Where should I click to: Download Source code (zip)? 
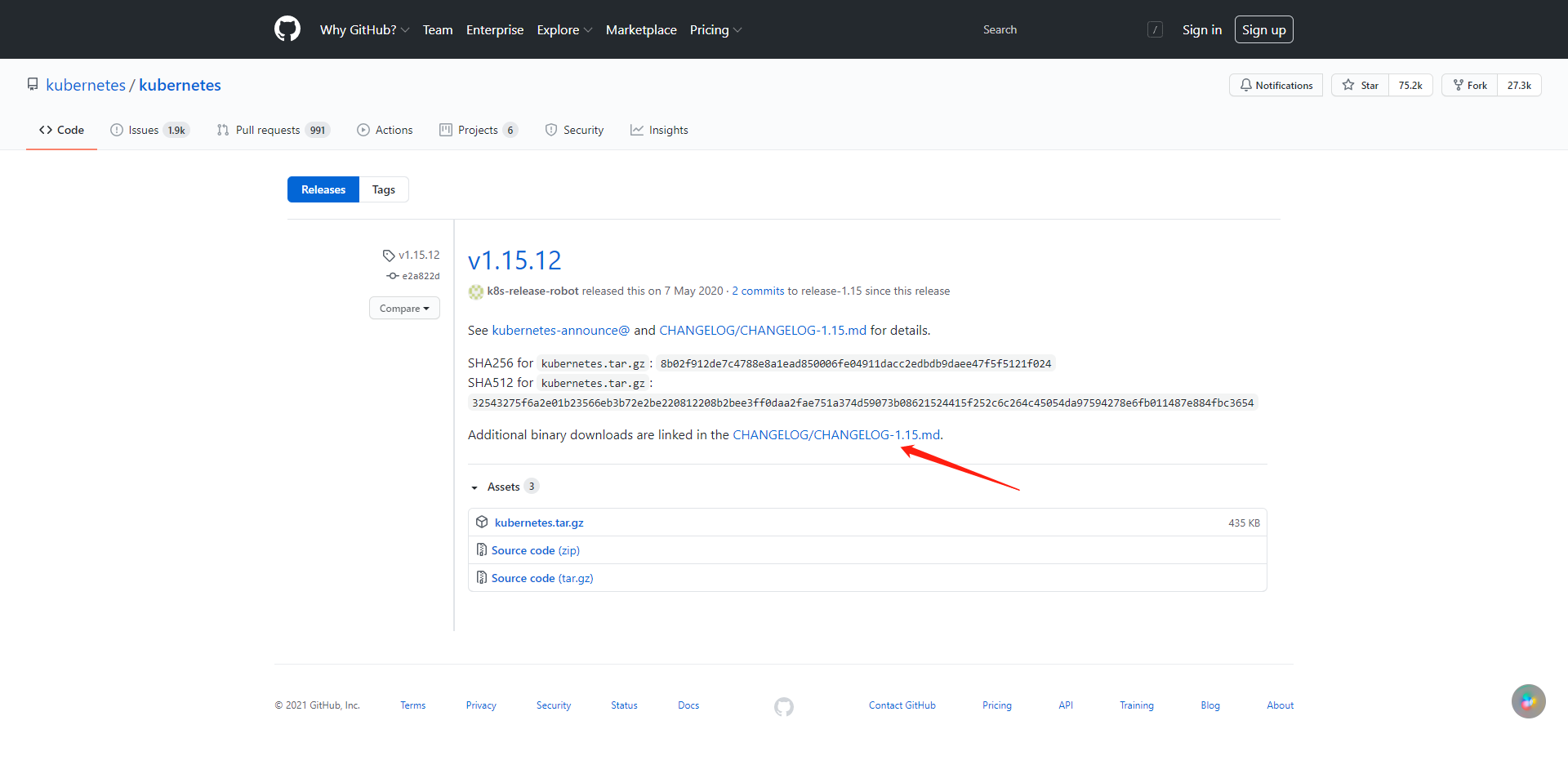(536, 550)
